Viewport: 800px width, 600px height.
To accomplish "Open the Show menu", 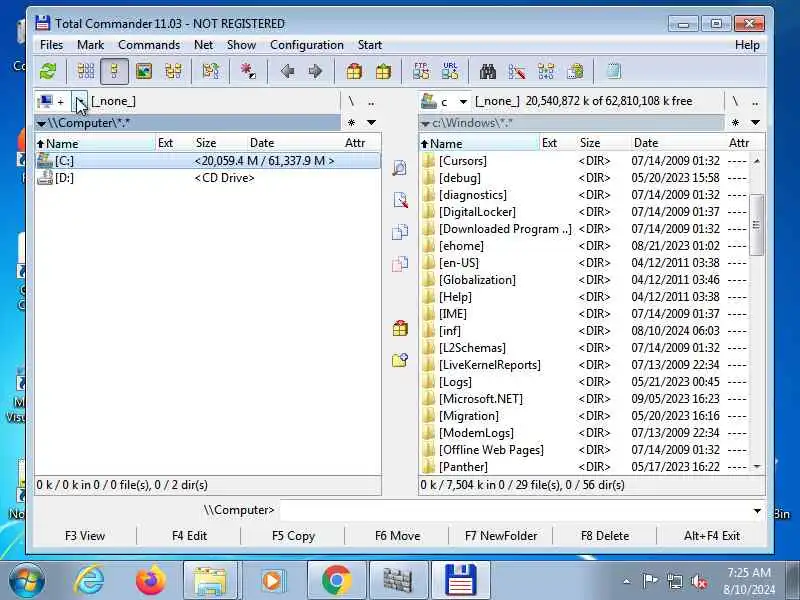I will [x=241, y=45].
